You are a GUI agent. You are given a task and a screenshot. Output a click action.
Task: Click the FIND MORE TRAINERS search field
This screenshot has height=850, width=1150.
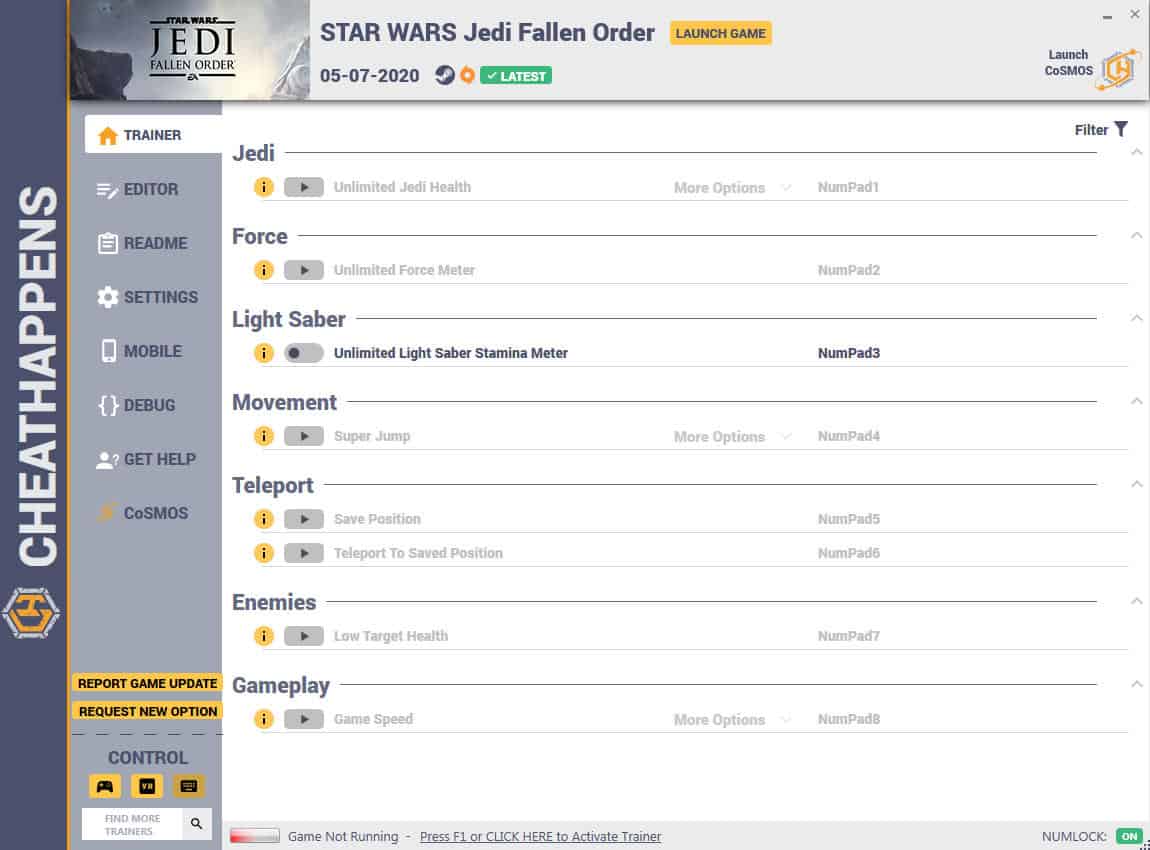point(132,824)
